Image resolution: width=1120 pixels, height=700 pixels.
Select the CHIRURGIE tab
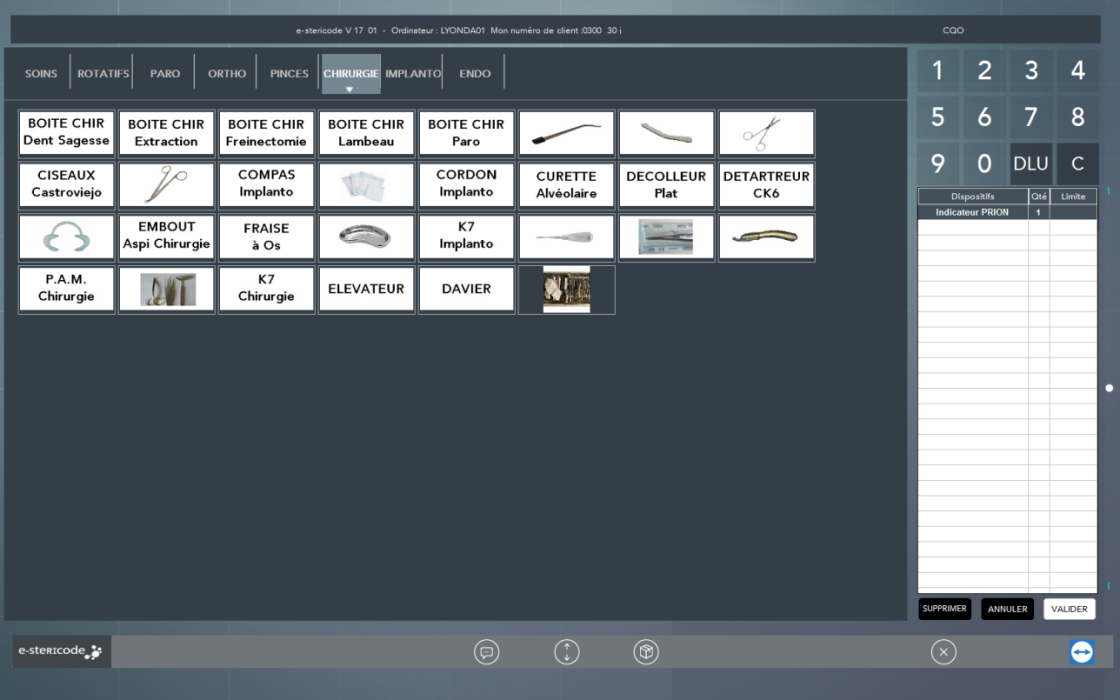[351, 73]
